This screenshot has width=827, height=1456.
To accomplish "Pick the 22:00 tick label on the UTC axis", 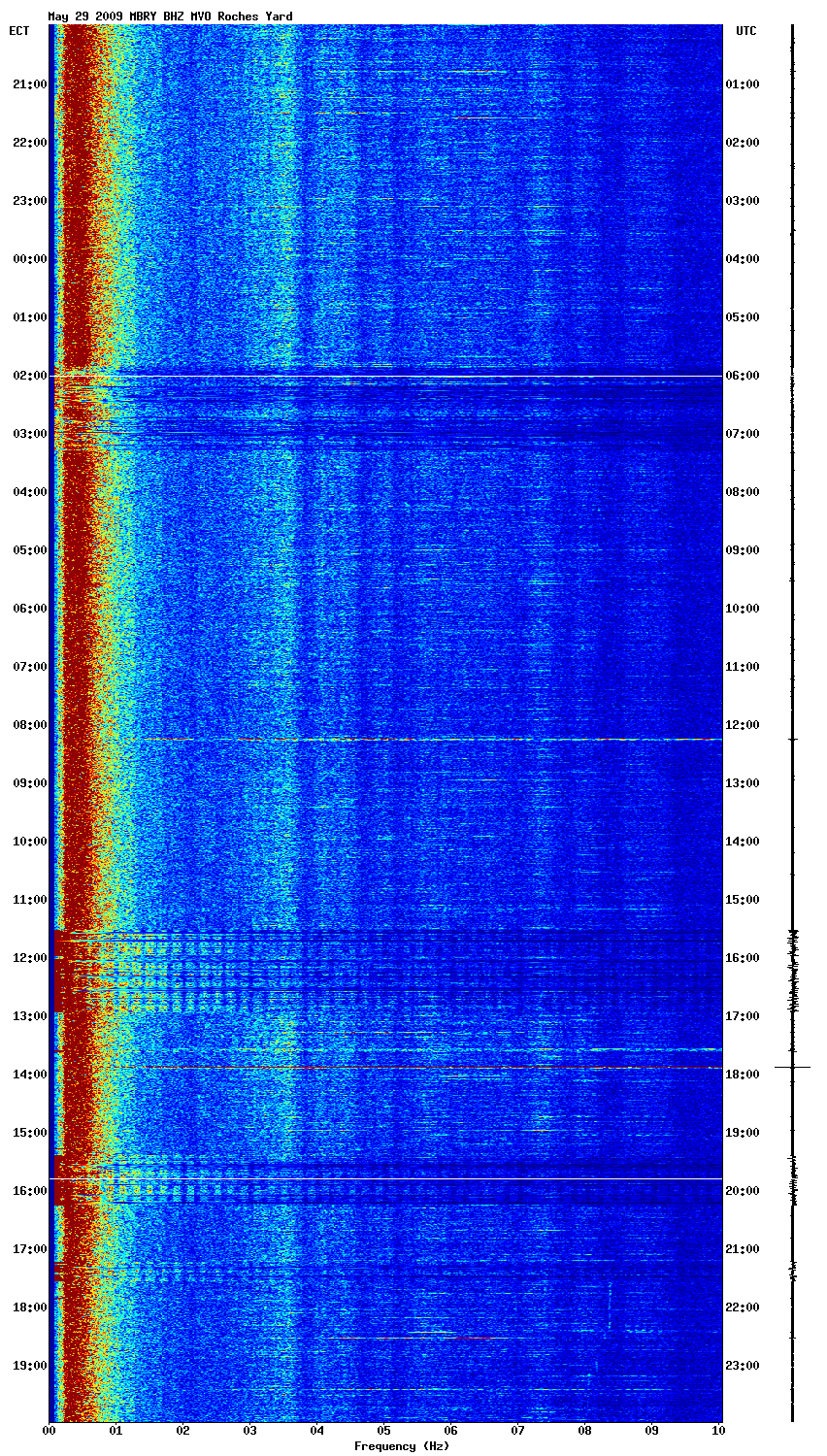I will [744, 1307].
